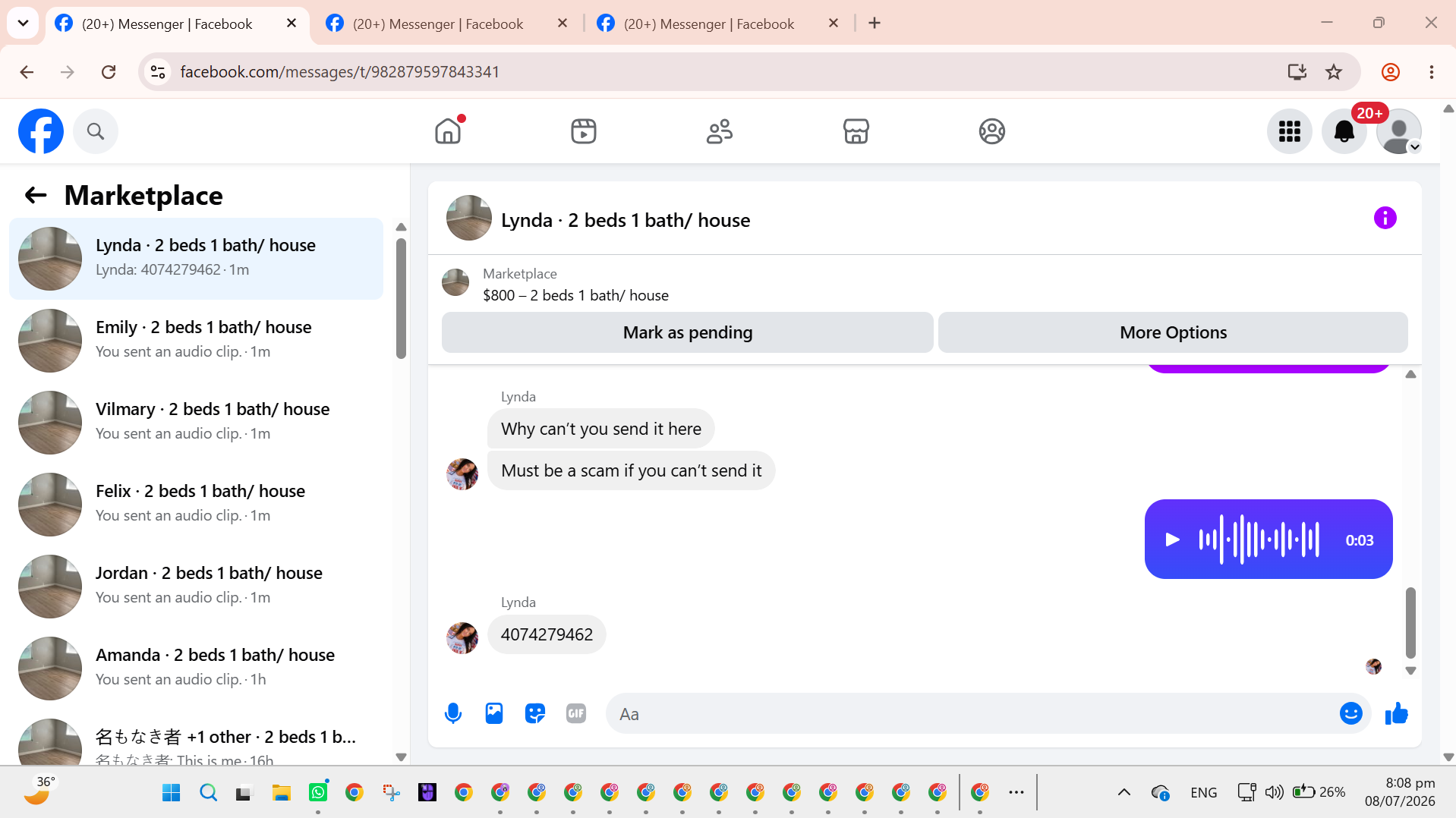Go back from the Marketplace chat list

36,195
